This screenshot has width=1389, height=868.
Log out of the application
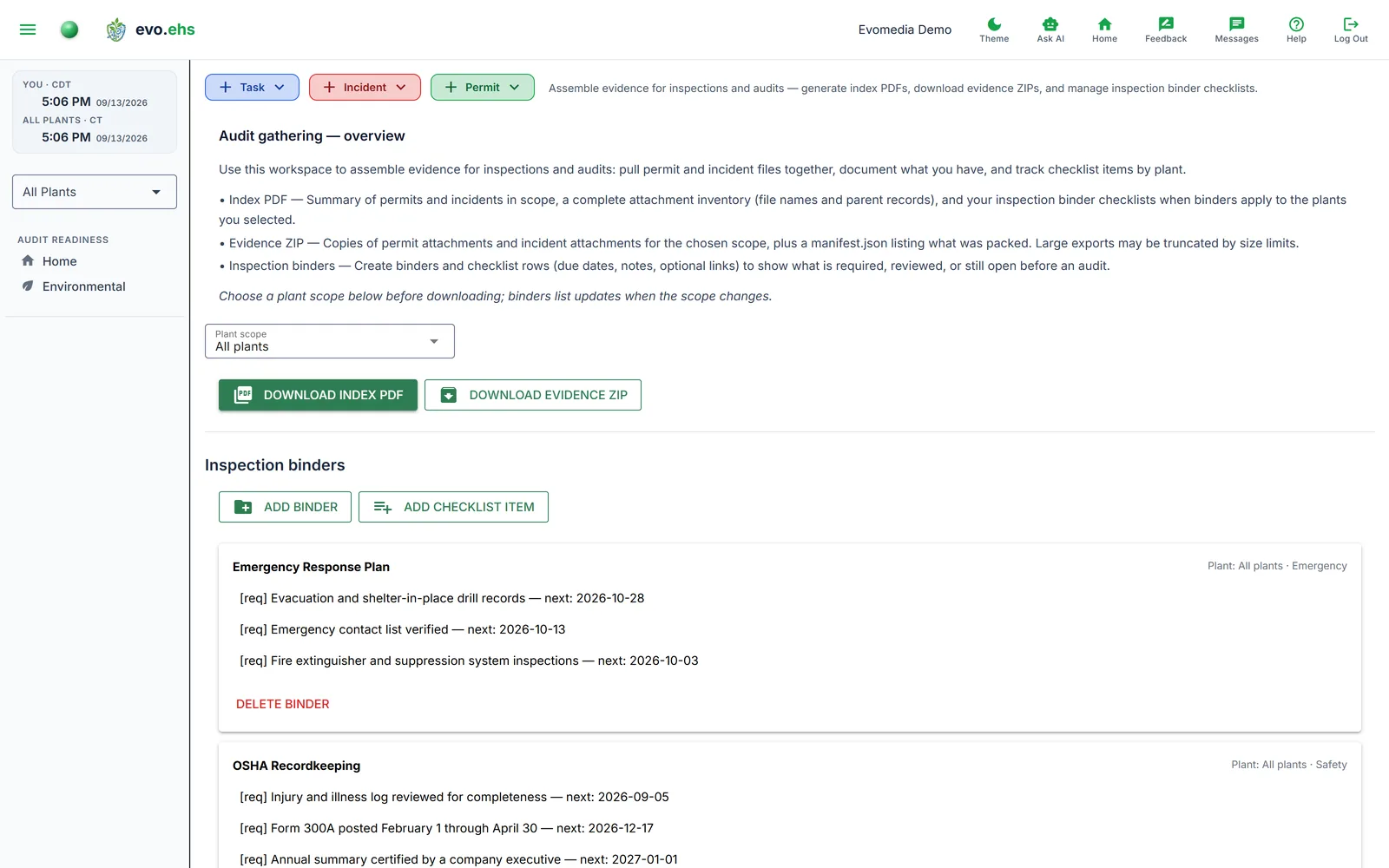[1351, 30]
